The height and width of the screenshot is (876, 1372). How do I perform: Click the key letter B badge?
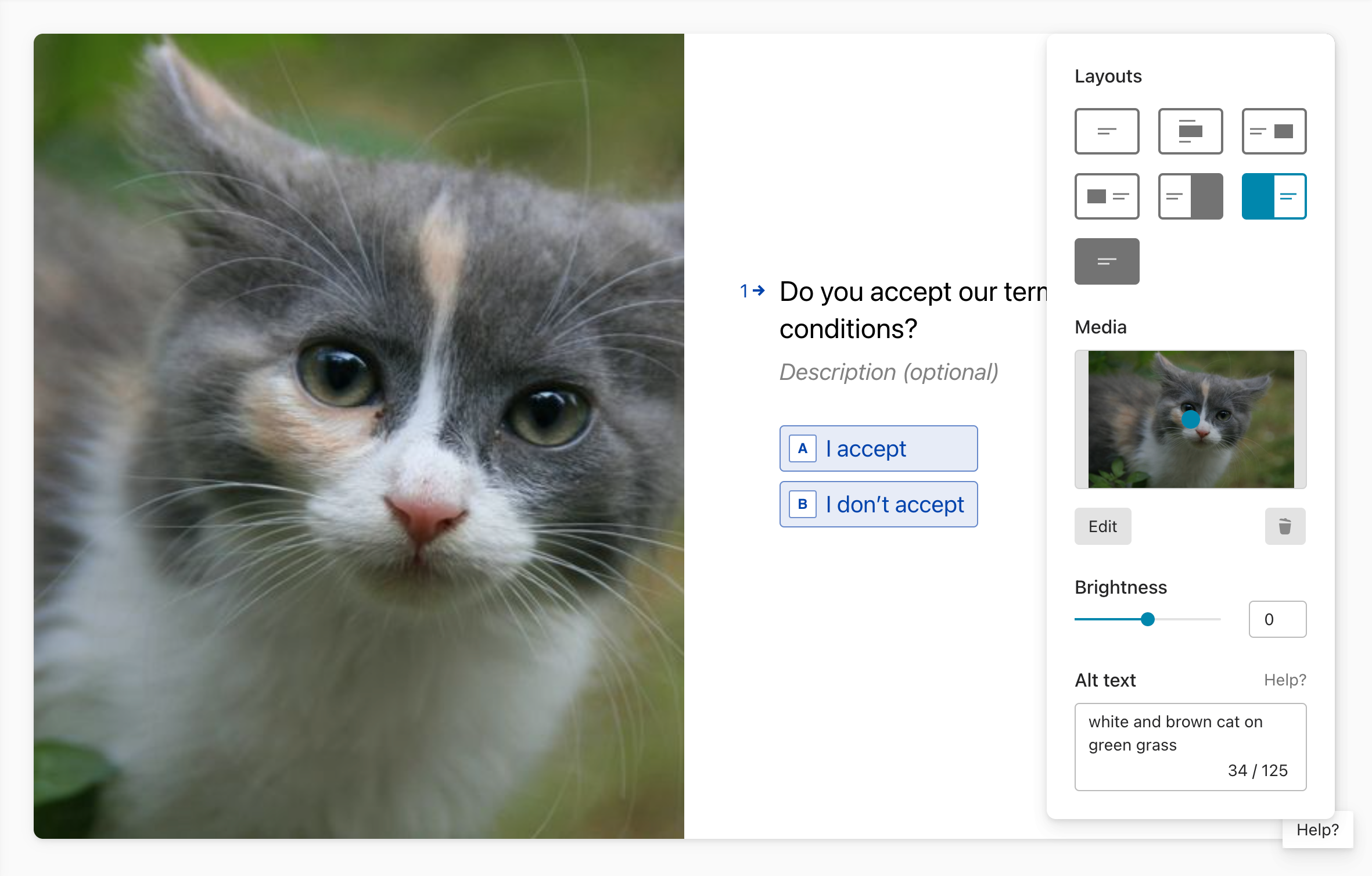tap(803, 504)
